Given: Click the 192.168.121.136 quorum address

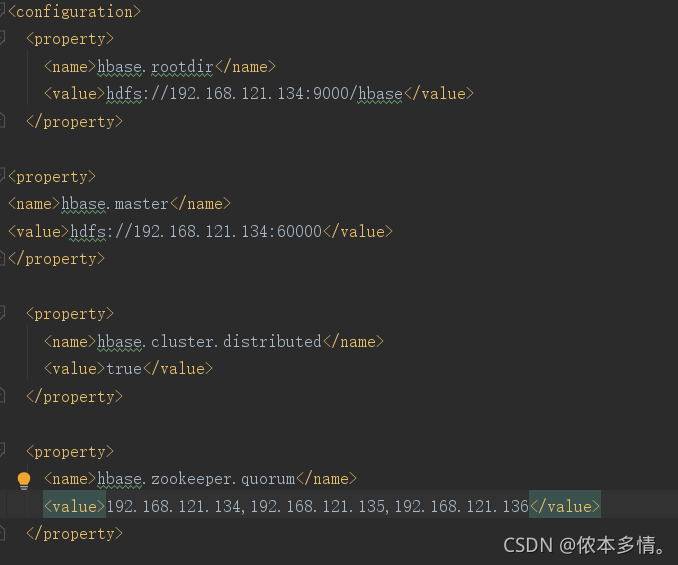Looking at the screenshot, I should pyautogui.click(x=461, y=507).
